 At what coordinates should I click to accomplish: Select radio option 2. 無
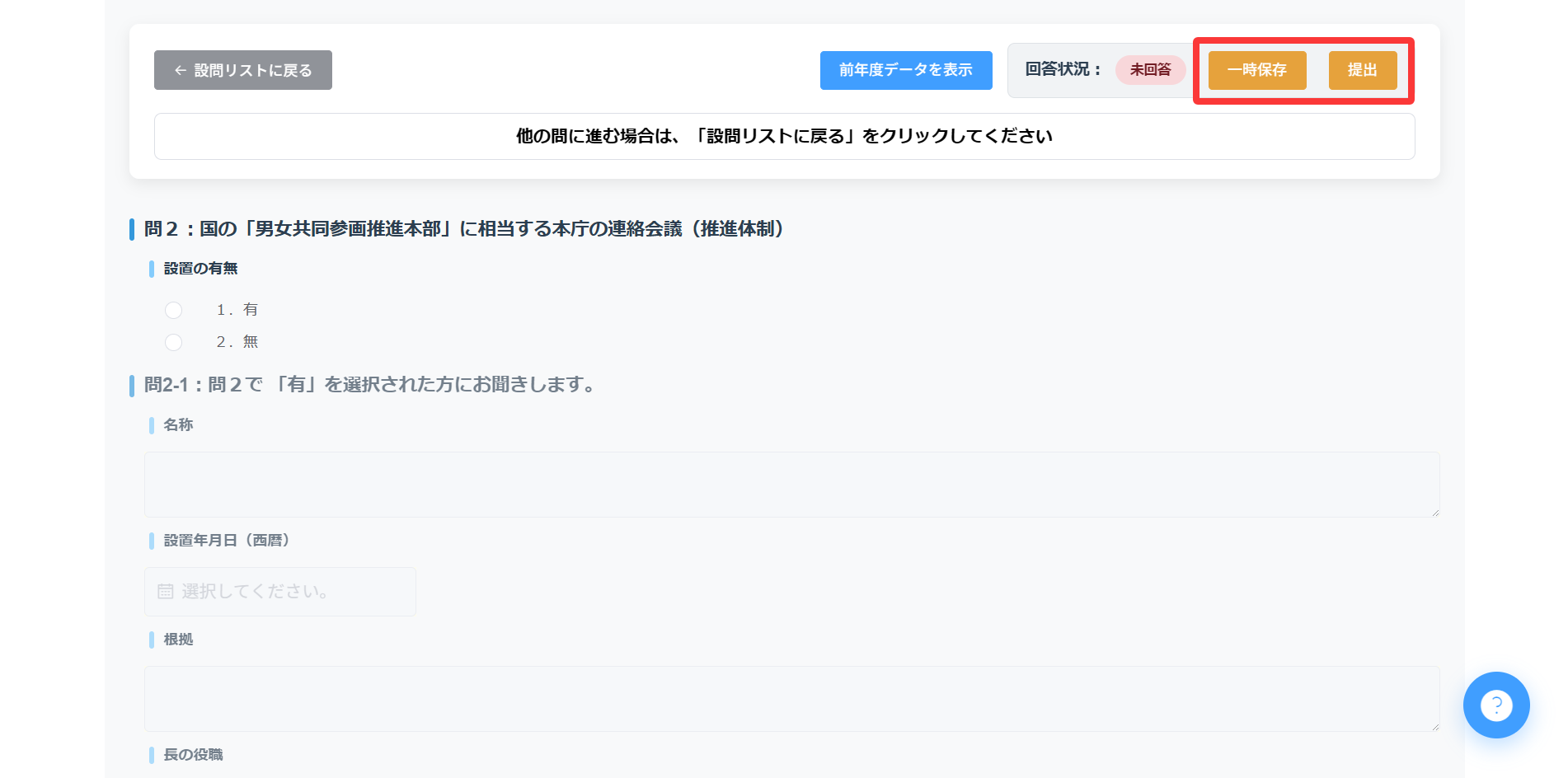coord(173,342)
